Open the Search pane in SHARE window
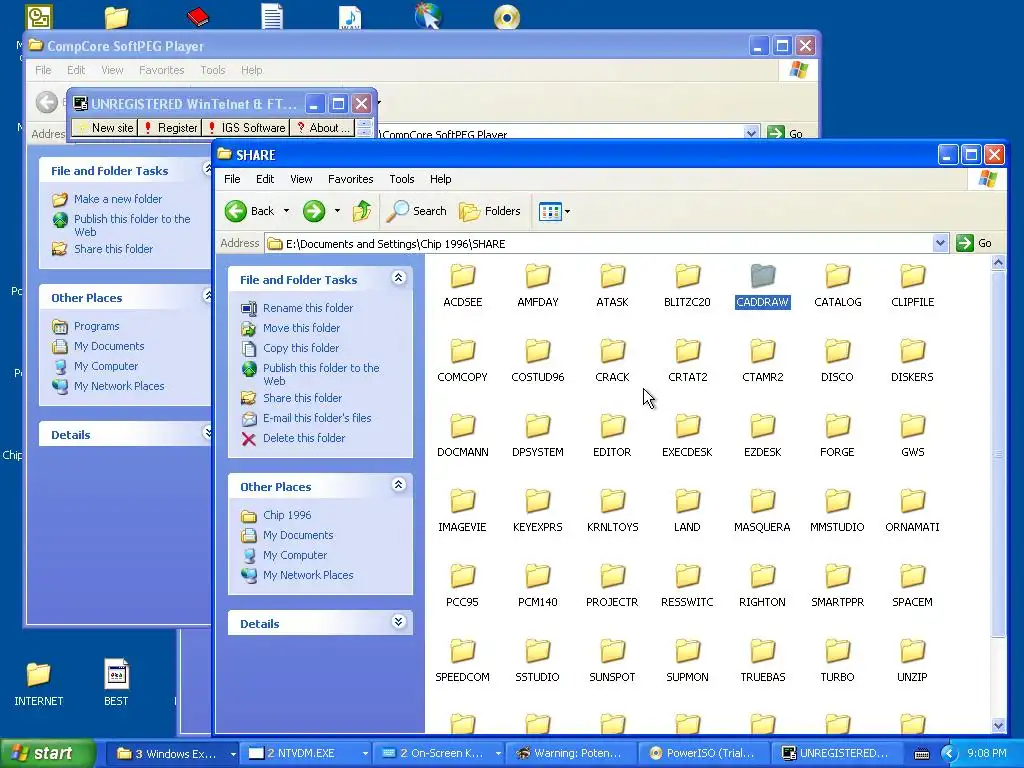This screenshot has height=768, width=1024. pos(417,211)
